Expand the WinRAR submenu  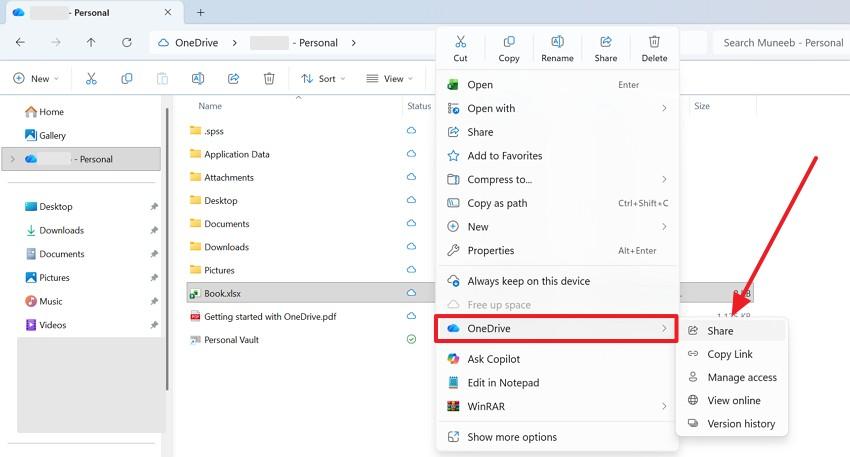pos(664,406)
